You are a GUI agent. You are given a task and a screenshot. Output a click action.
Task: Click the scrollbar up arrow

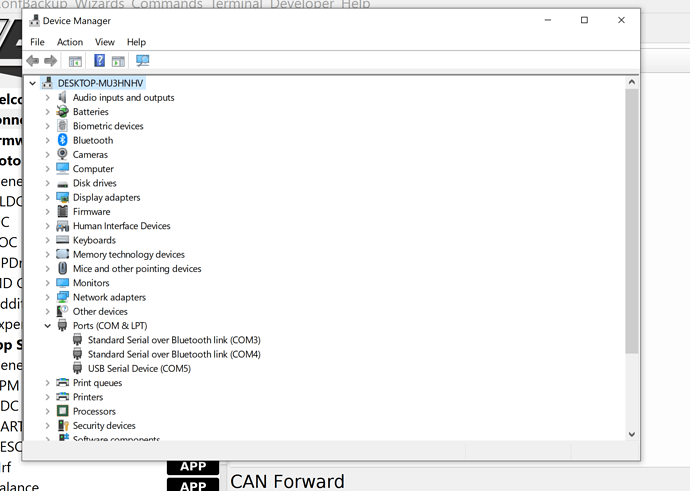coord(632,82)
